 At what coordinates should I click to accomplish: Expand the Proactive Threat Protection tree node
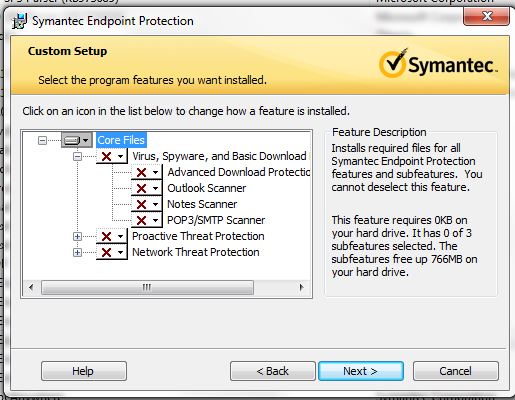[77, 236]
